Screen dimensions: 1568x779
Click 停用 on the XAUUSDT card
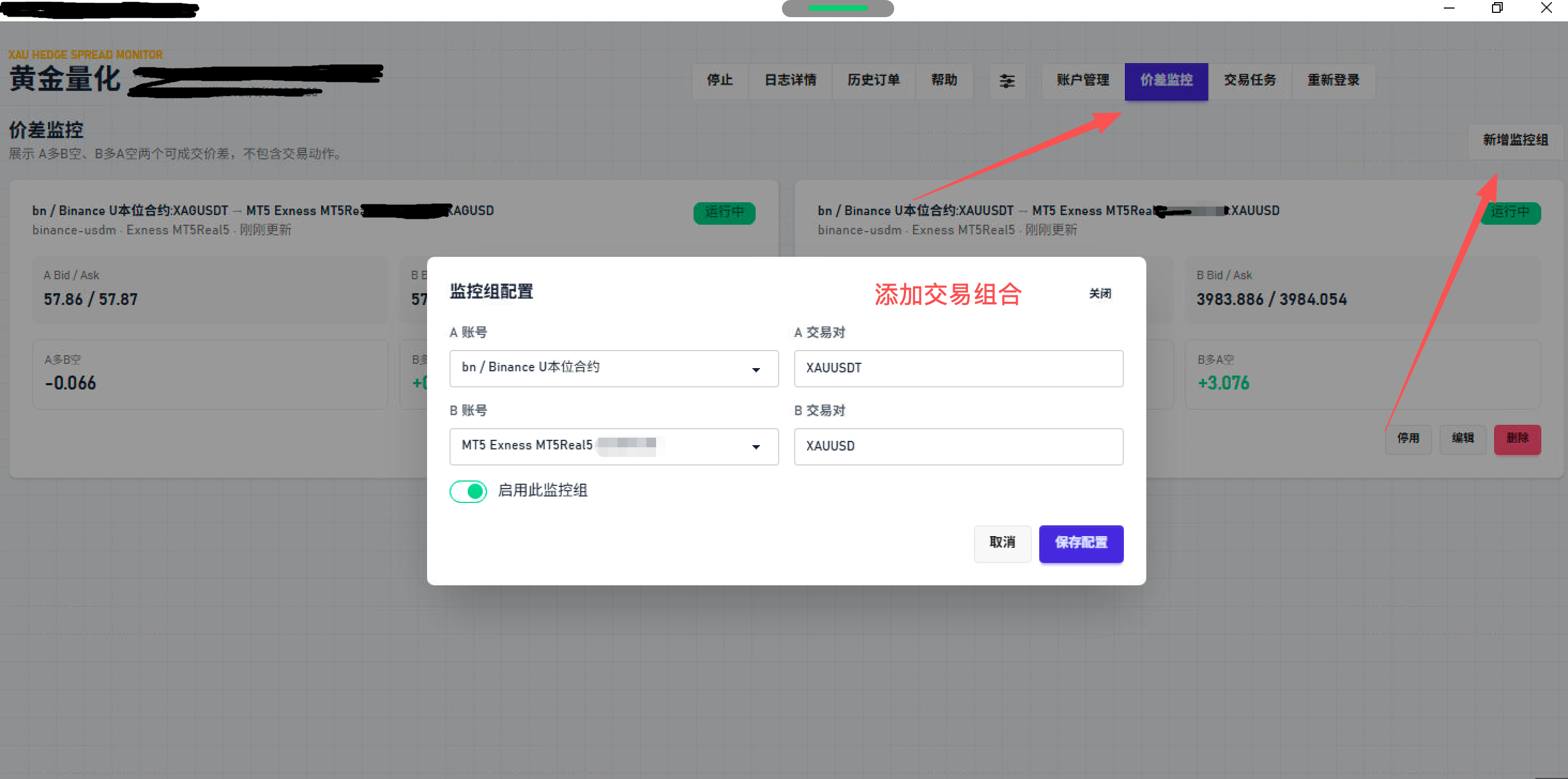(x=1408, y=439)
